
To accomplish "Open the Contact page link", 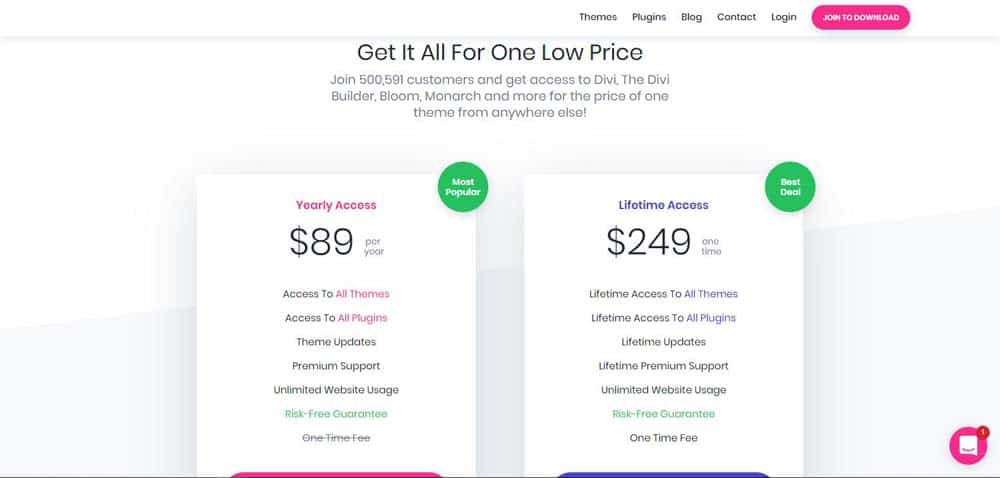I will pyautogui.click(x=736, y=17).
